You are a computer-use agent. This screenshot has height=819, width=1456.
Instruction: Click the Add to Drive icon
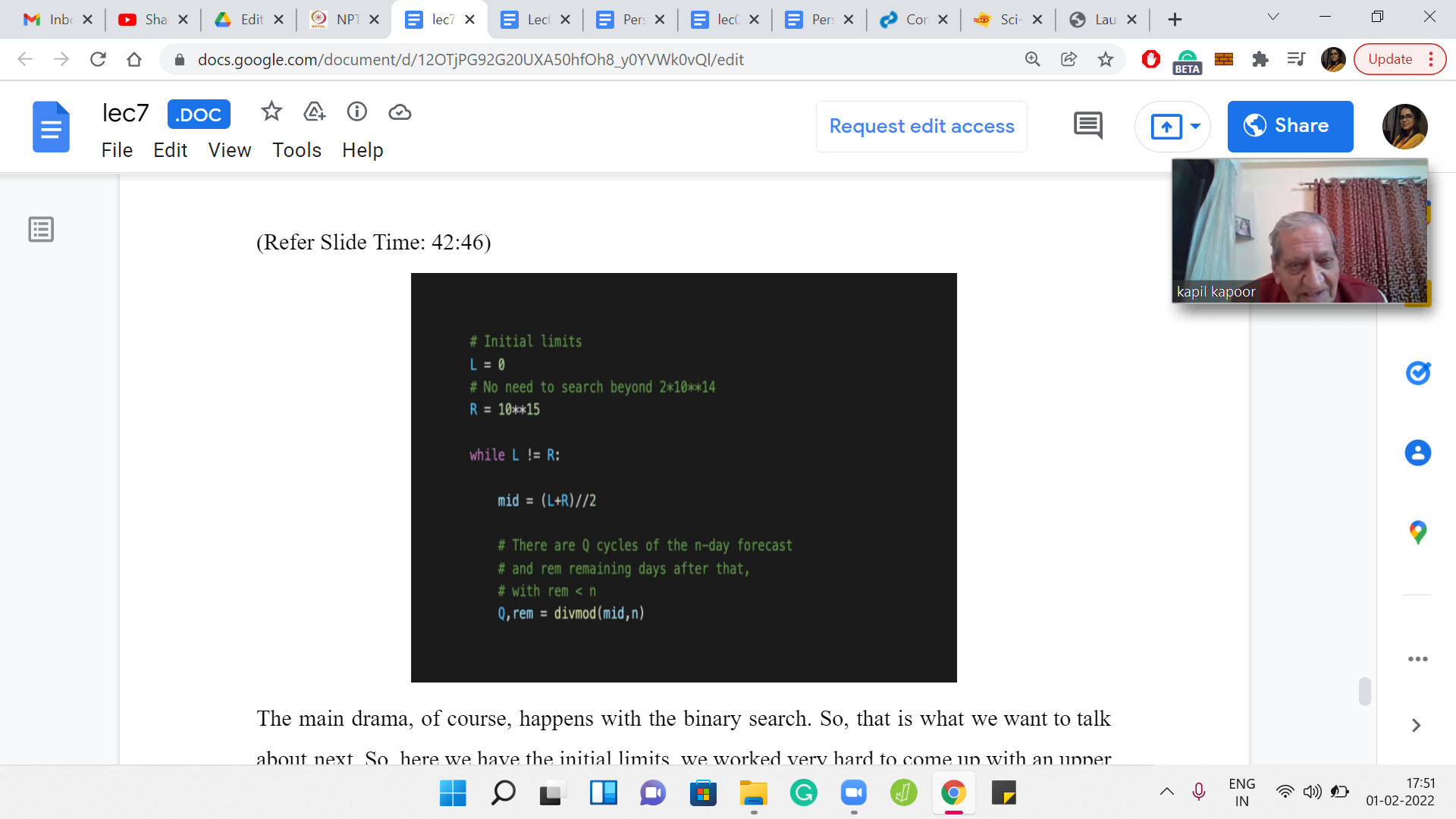click(x=314, y=112)
